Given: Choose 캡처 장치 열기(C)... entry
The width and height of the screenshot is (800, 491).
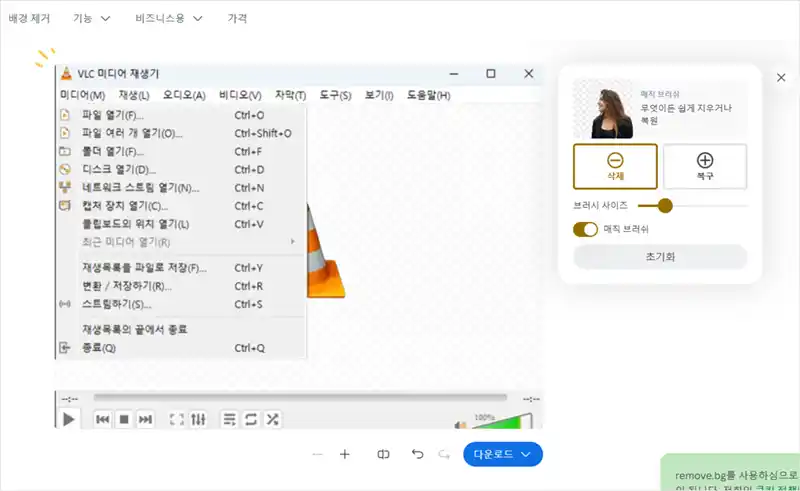Looking at the screenshot, I should [182, 206].
